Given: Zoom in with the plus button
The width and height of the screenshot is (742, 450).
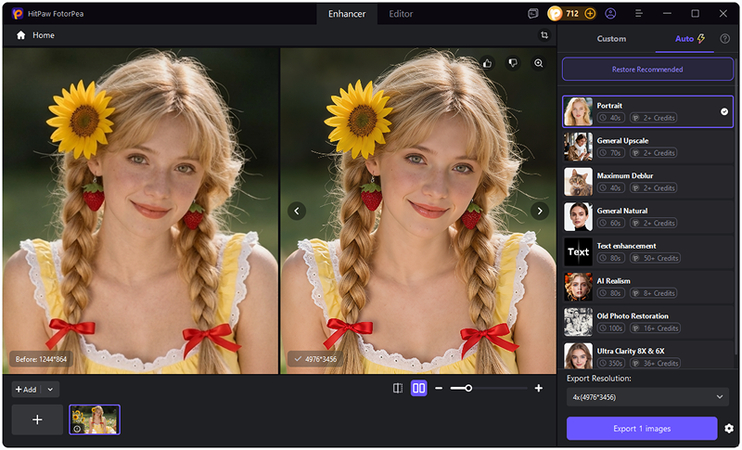Looking at the screenshot, I should pos(539,388).
